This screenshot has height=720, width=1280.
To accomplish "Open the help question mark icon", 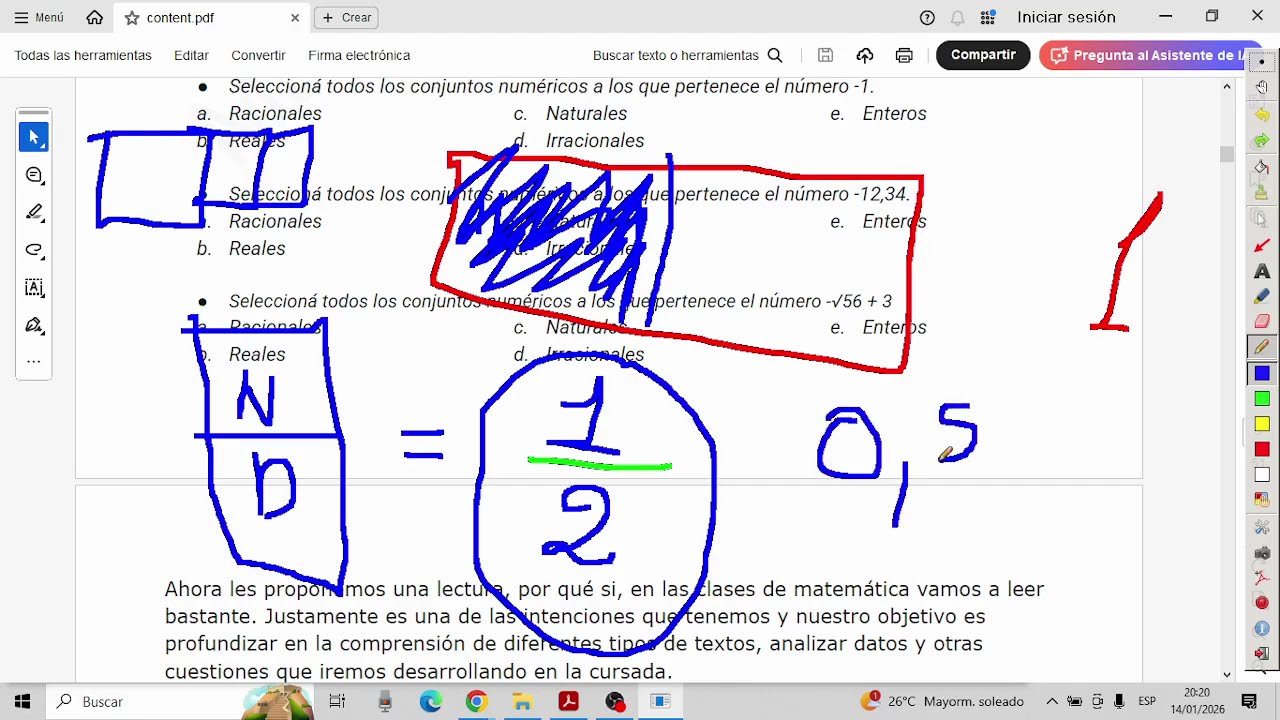I will coord(927,17).
